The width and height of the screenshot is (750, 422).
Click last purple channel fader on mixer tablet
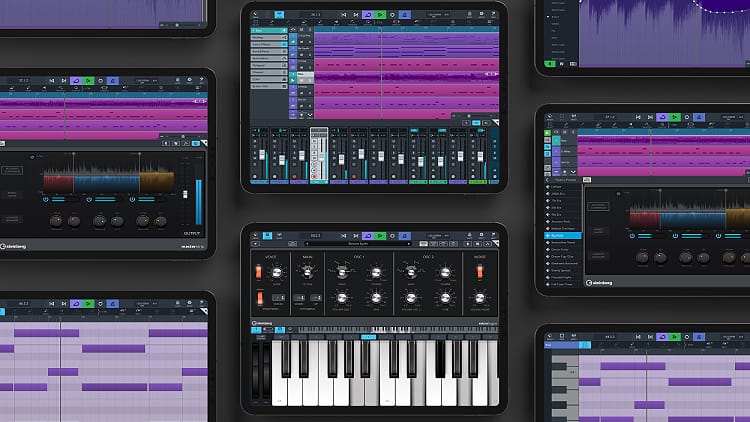(x=460, y=155)
